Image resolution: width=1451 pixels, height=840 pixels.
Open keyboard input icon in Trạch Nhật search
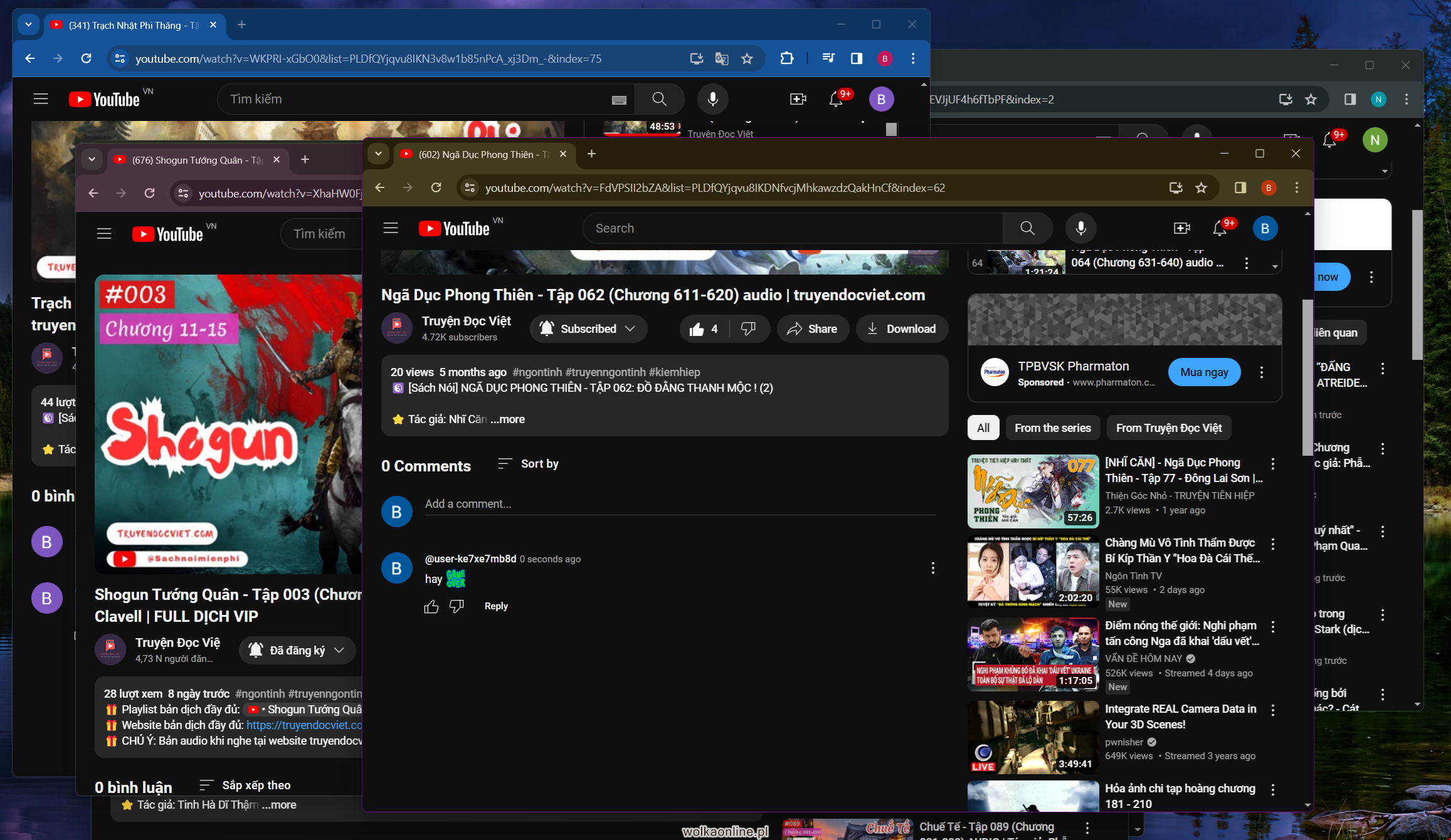[619, 100]
